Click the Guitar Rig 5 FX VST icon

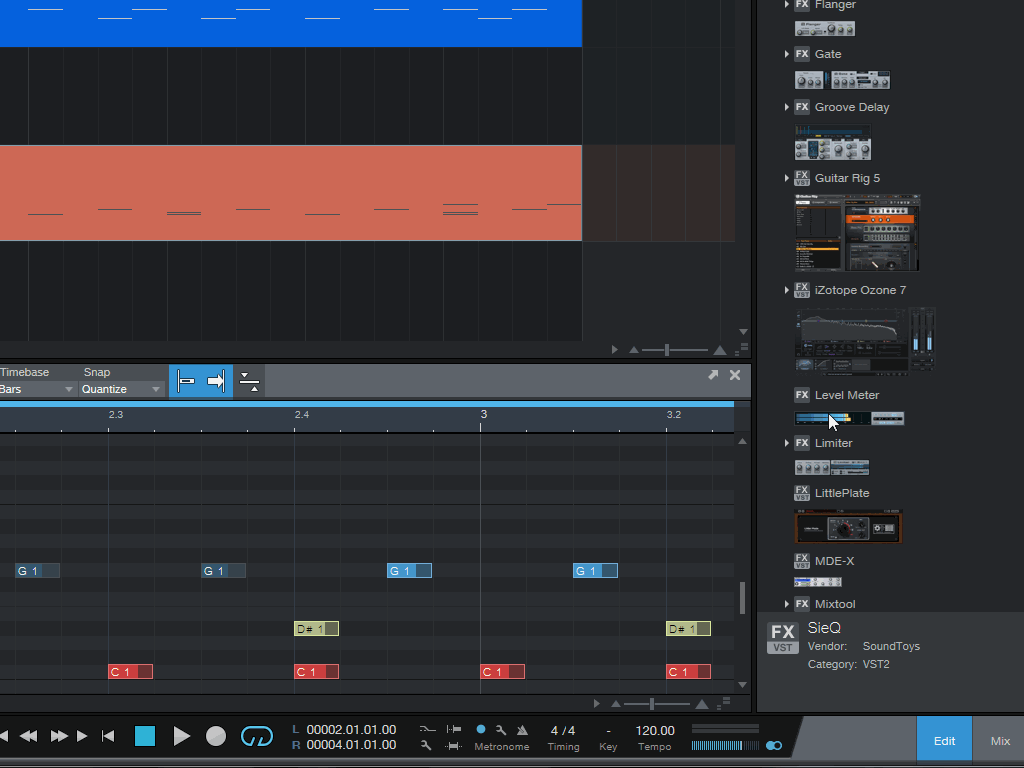[802, 178]
